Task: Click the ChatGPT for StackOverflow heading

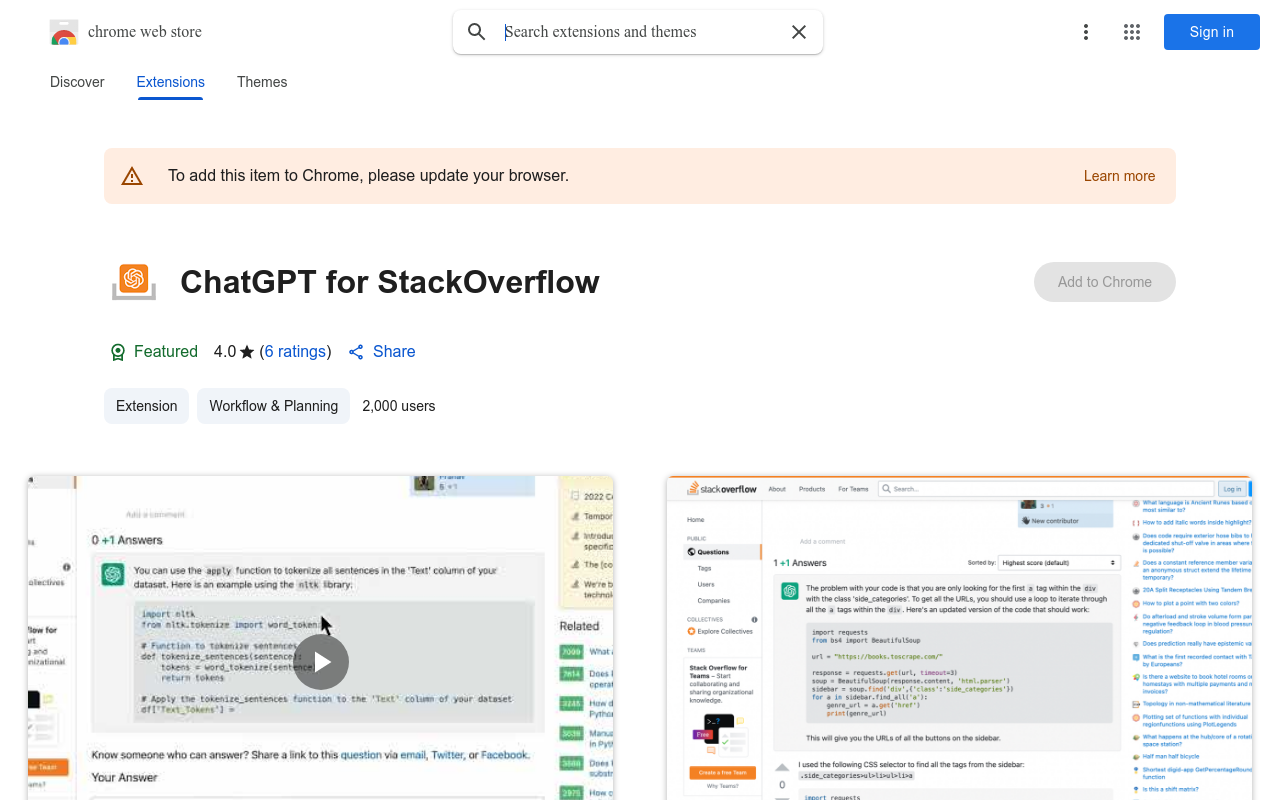Action: pyautogui.click(x=390, y=282)
